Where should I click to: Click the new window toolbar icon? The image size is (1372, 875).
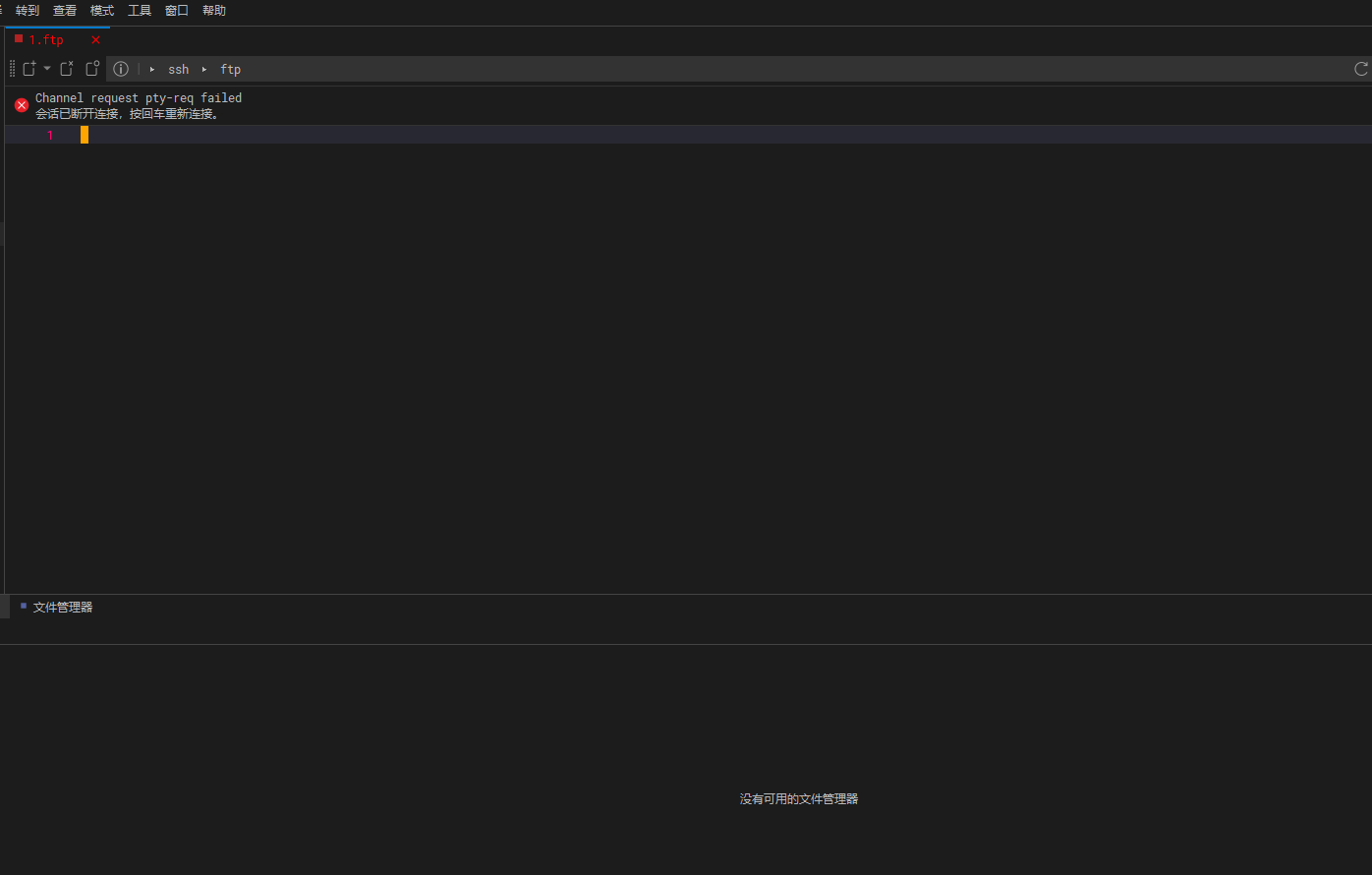[91, 69]
